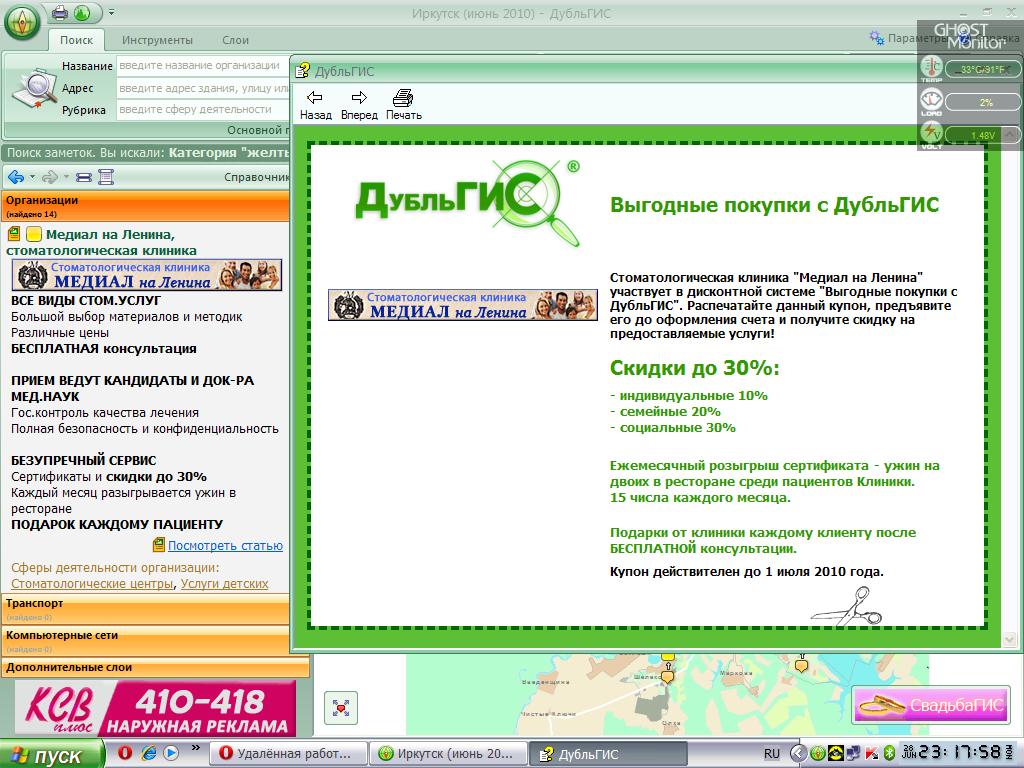Image resolution: width=1024 pixels, height=768 pixels.
Task: Click the magnifier search icon beside Название
Action: click(x=34, y=88)
